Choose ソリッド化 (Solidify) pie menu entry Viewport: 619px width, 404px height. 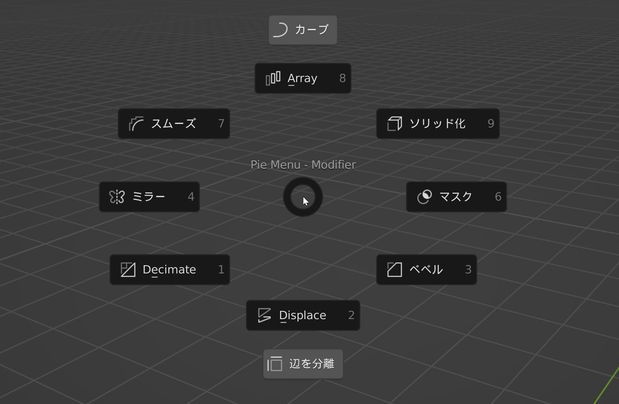coord(438,124)
